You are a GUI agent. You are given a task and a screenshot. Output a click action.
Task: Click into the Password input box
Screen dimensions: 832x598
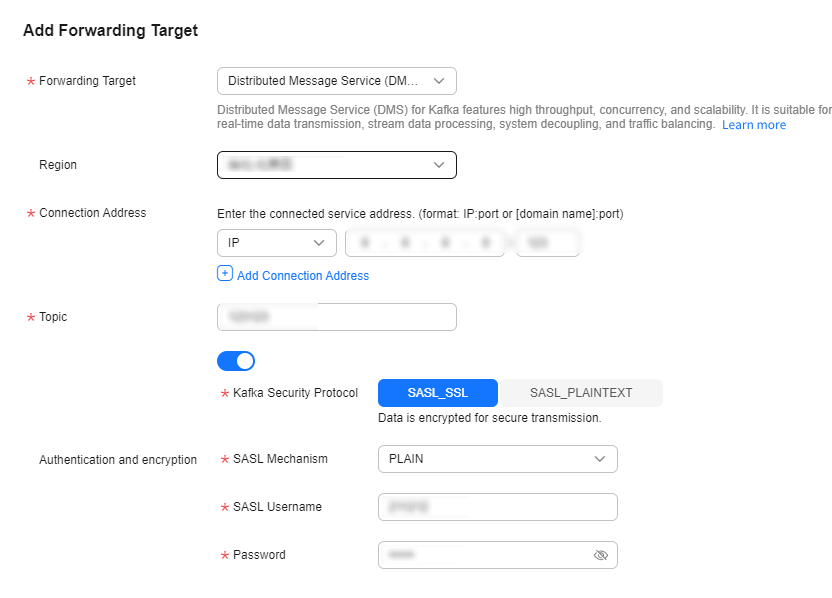(x=498, y=555)
